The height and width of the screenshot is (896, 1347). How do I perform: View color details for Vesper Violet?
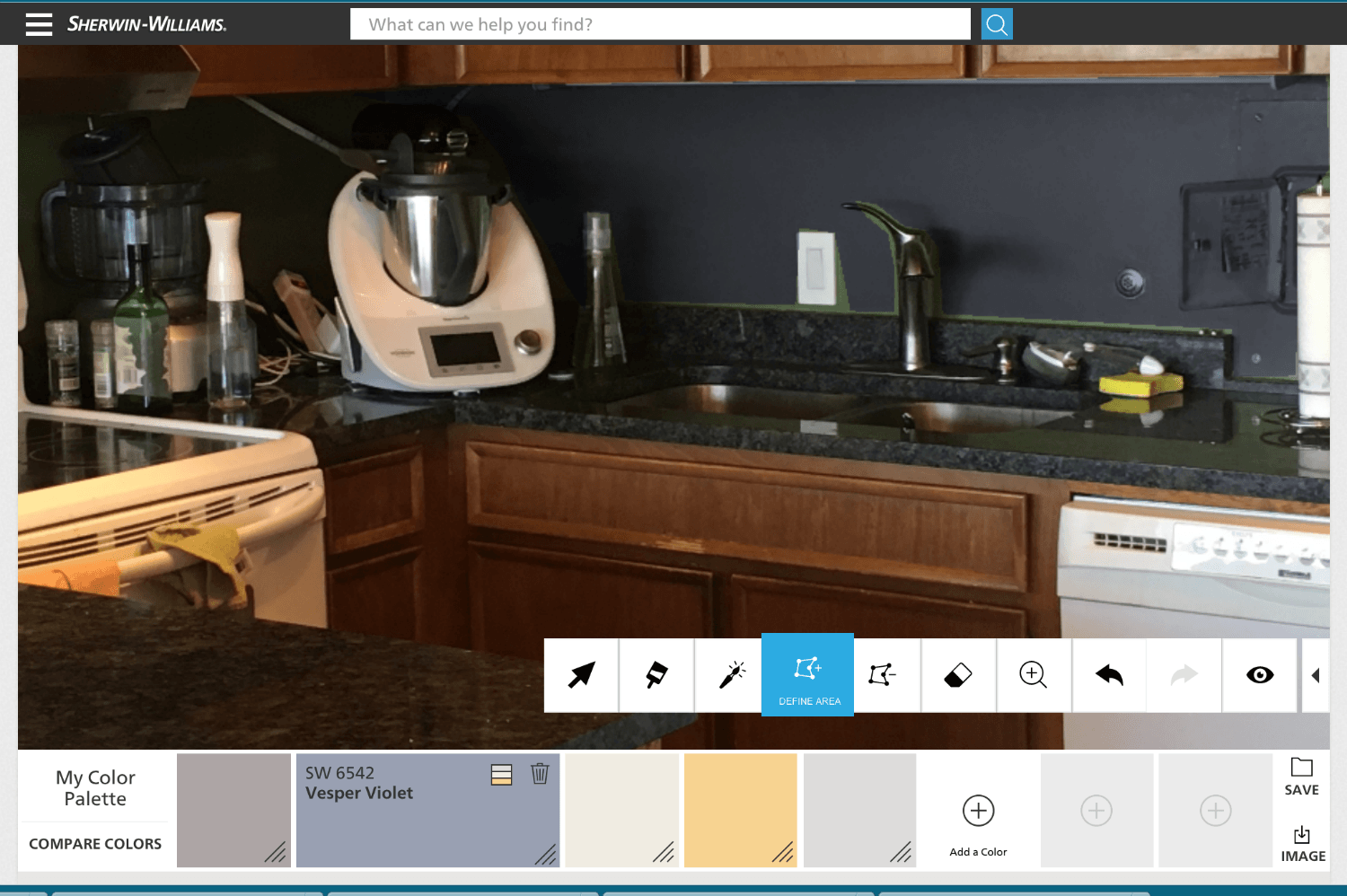coord(501,774)
